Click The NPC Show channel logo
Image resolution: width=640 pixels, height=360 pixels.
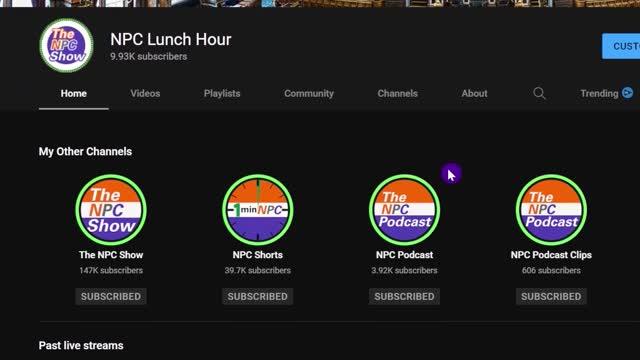point(111,210)
